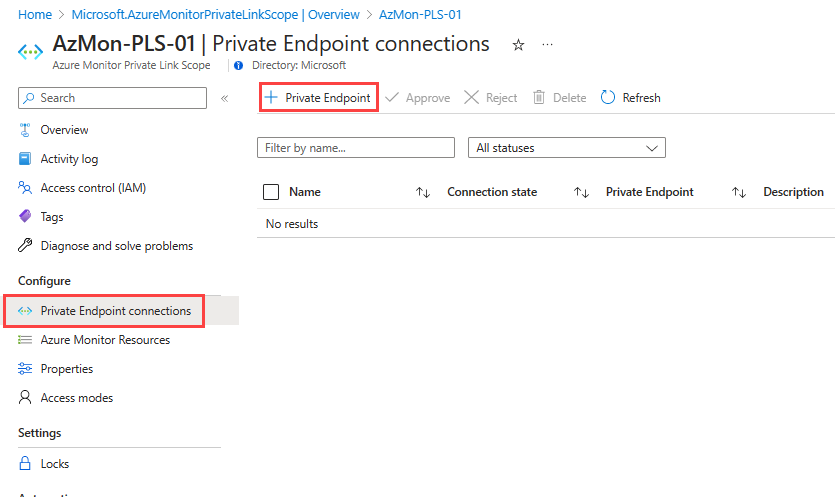Open the more options ellipsis menu
This screenshot has height=497, width=835.
pyautogui.click(x=547, y=45)
